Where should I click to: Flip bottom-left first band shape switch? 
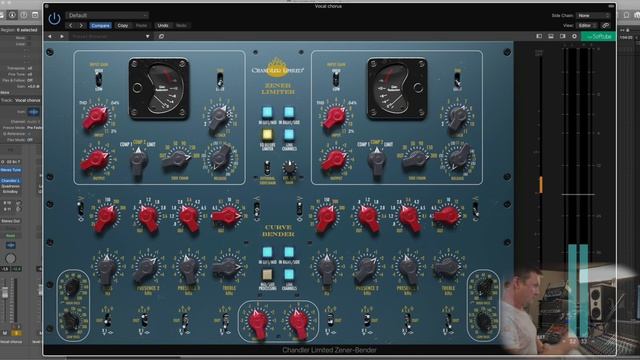[x=107, y=320]
